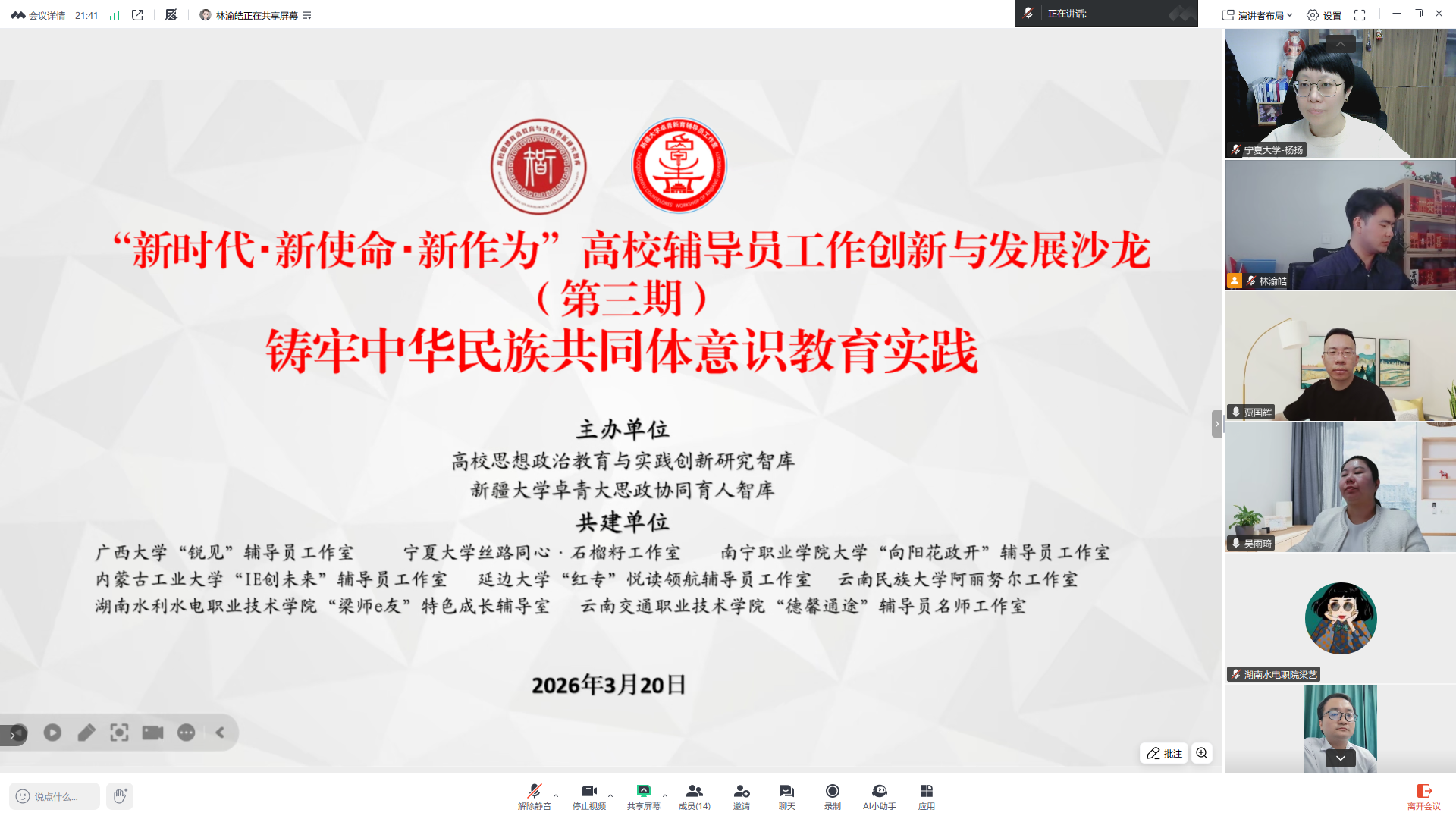
Task: Select the pencil tool in slide toolbar
Action: (x=86, y=733)
